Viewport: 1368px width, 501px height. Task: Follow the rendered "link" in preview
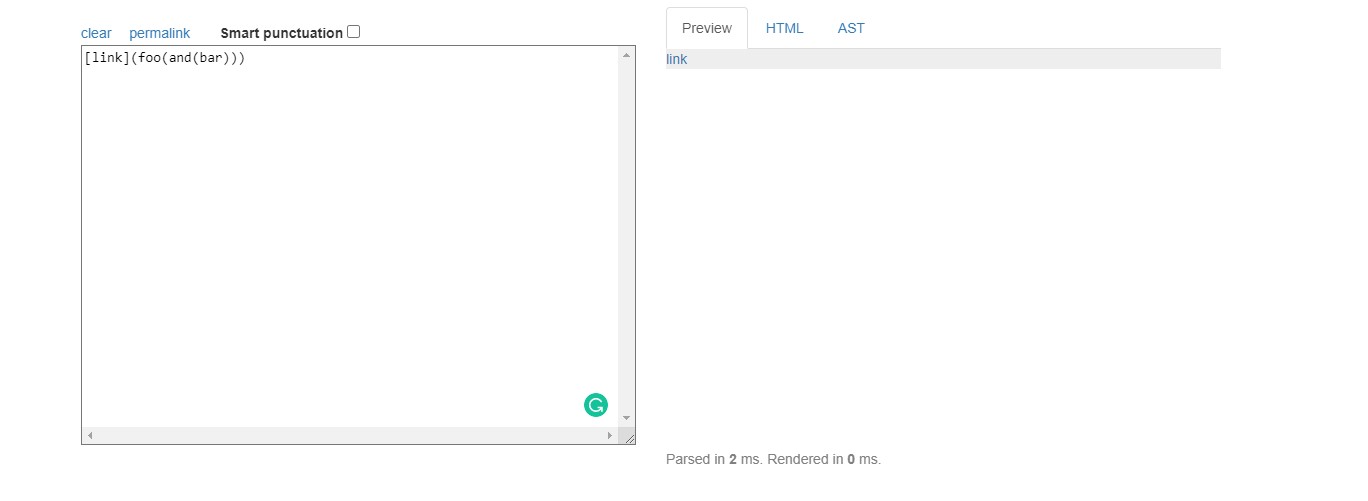click(677, 59)
